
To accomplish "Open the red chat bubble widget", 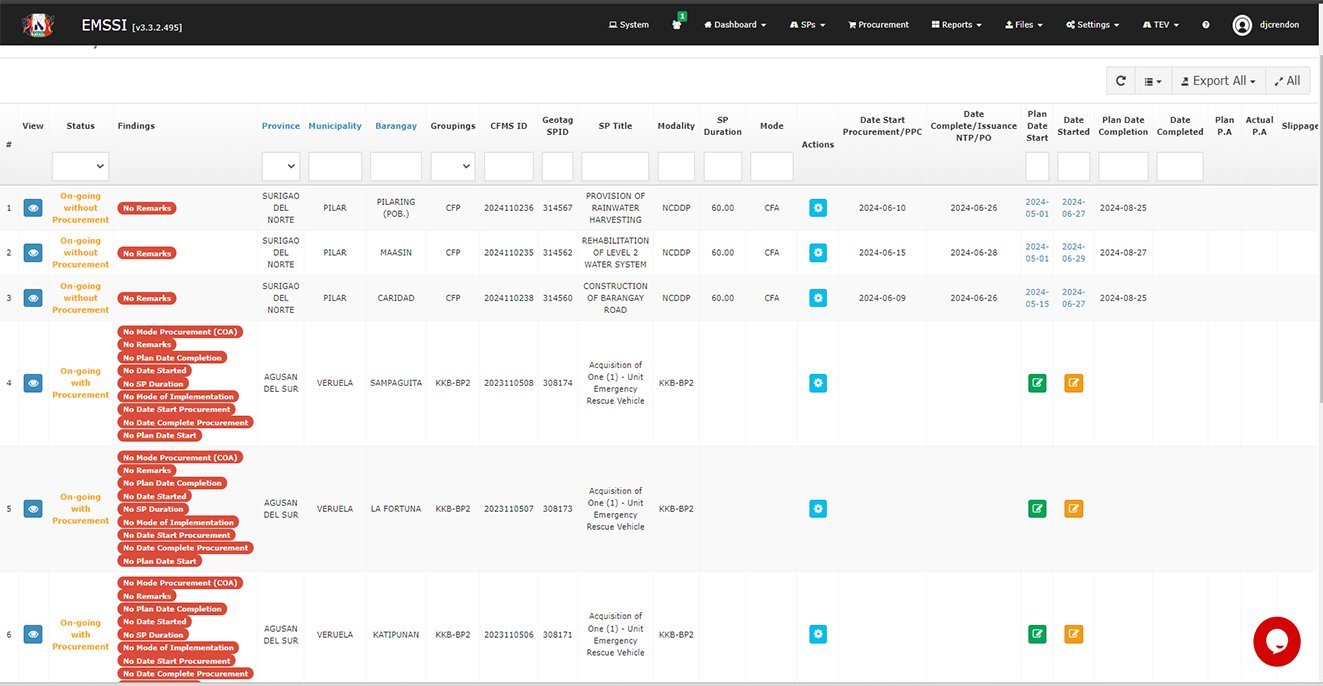I will 1276,641.
